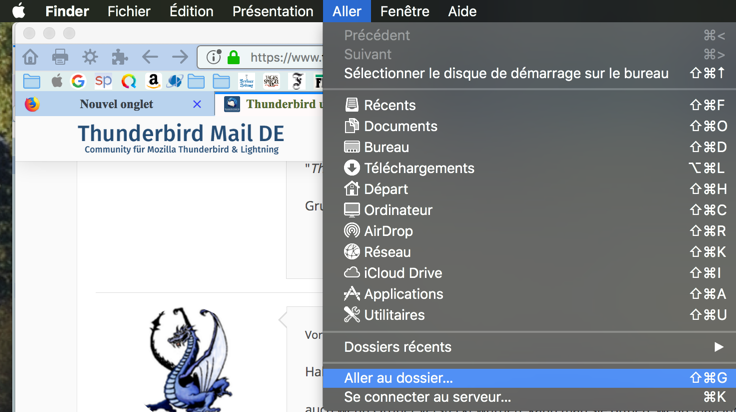Open the add-ons puzzle piece icon
The height and width of the screenshot is (412, 736).
click(x=119, y=57)
